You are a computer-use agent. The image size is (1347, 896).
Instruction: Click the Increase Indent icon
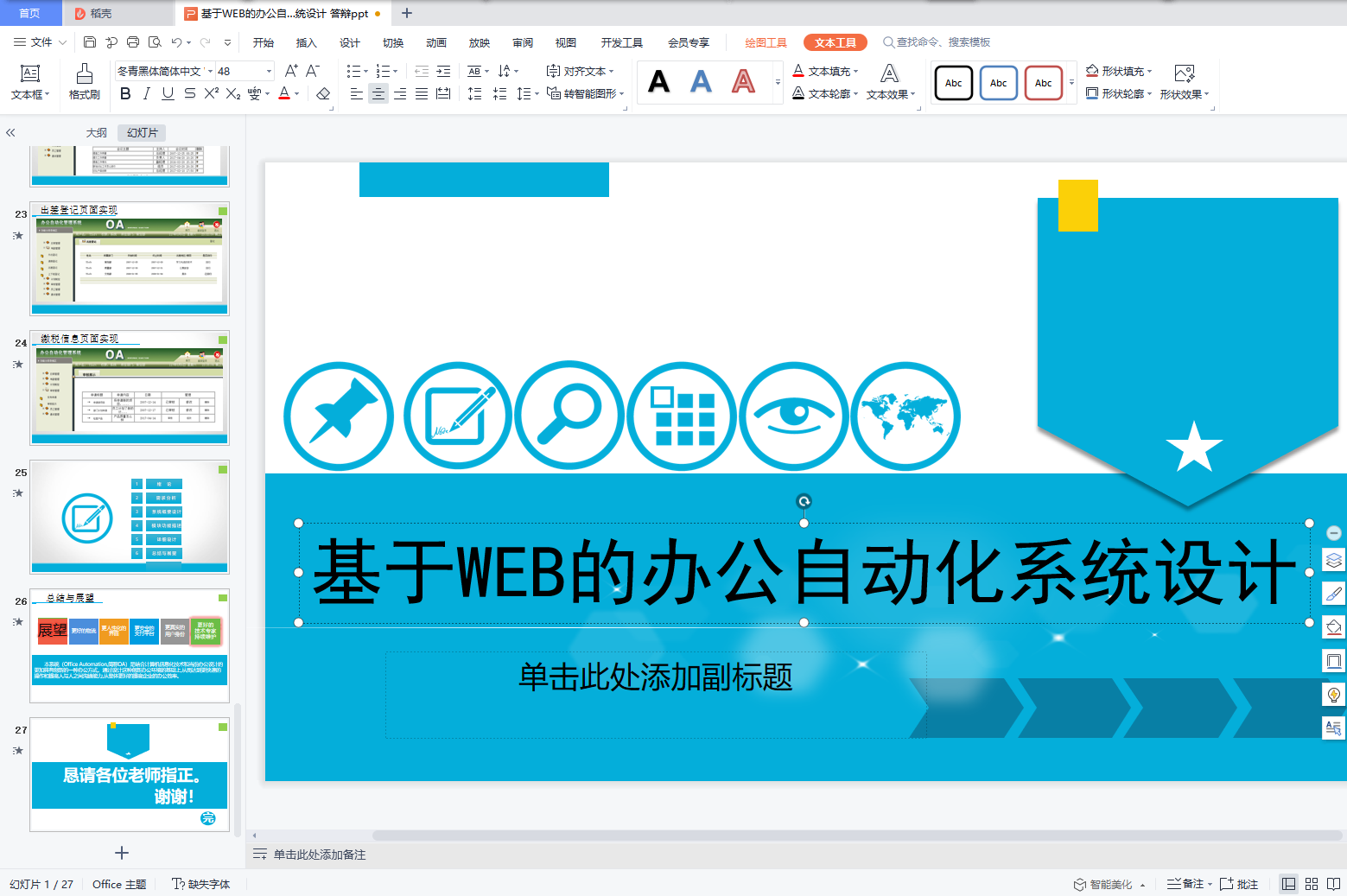[x=443, y=72]
